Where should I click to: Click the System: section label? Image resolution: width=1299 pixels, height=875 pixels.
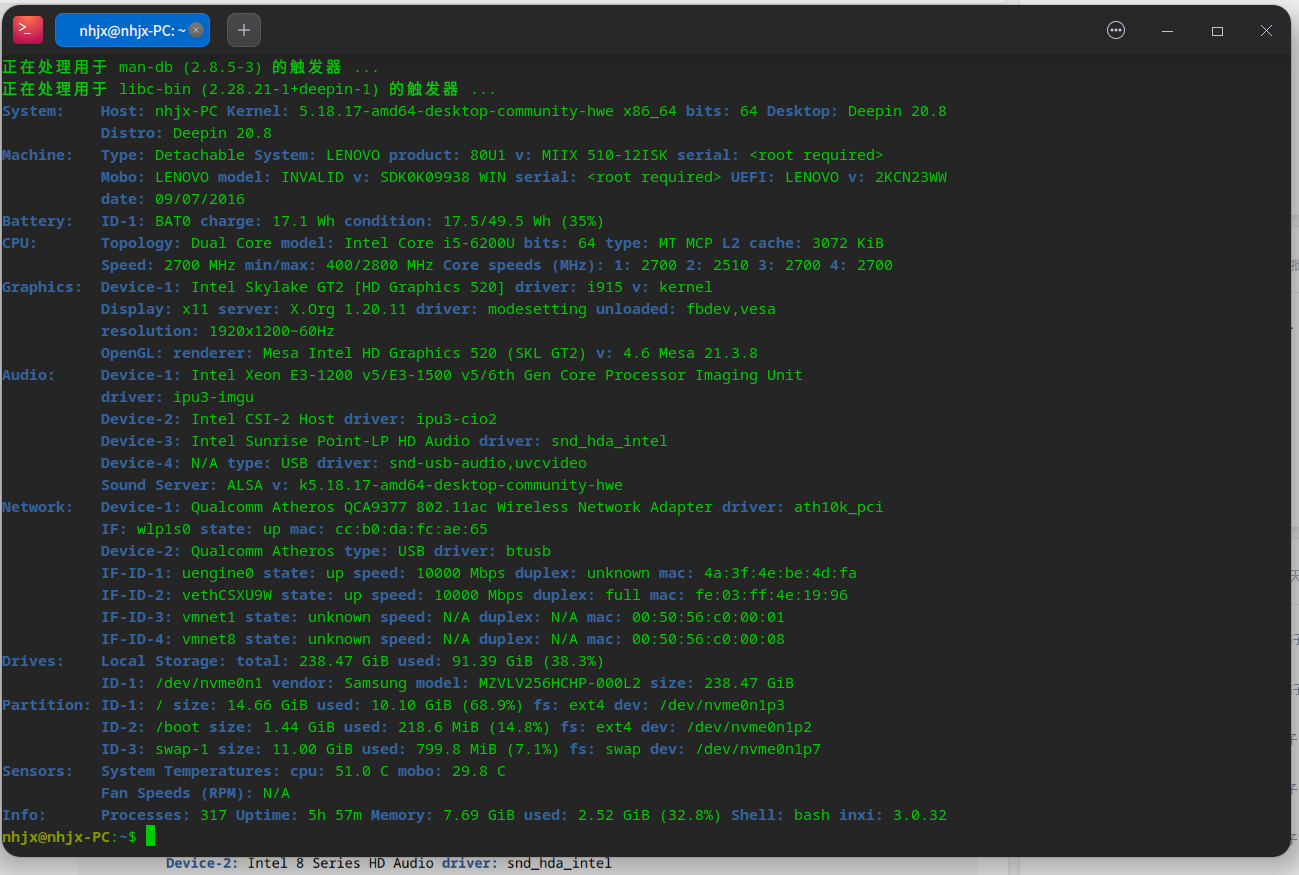coord(33,111)
